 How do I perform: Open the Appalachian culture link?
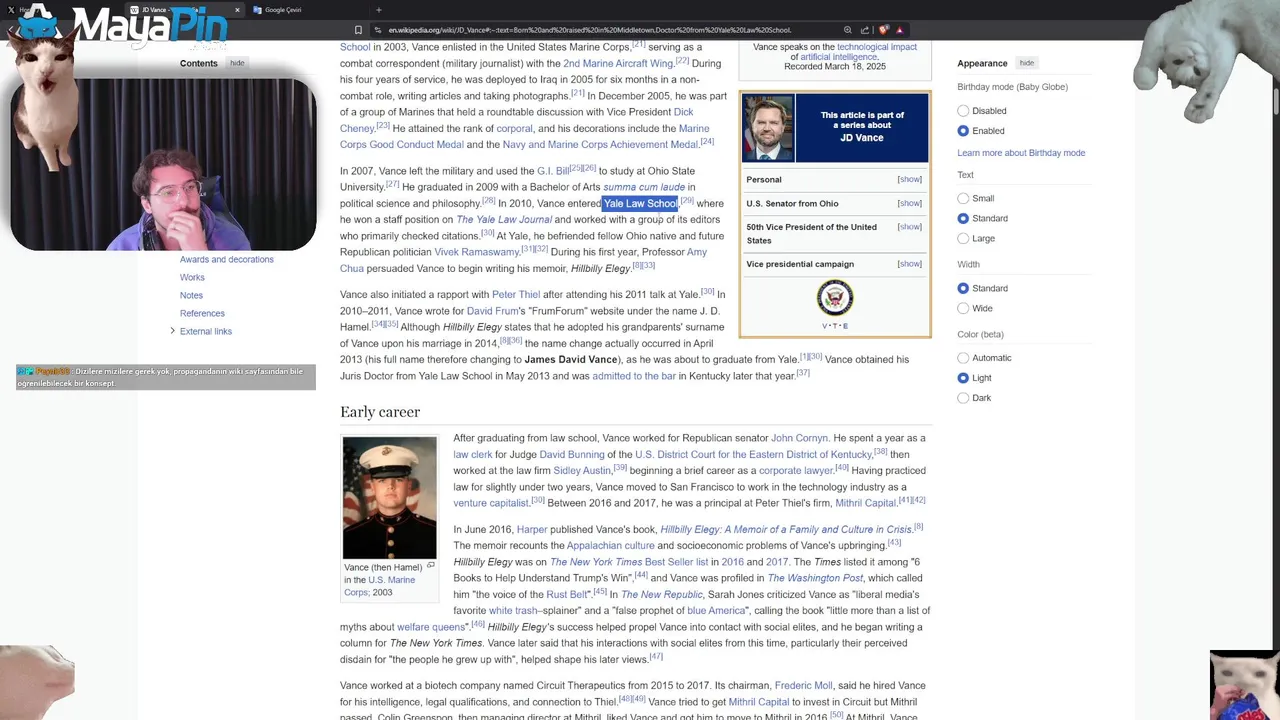click(610, 546)
